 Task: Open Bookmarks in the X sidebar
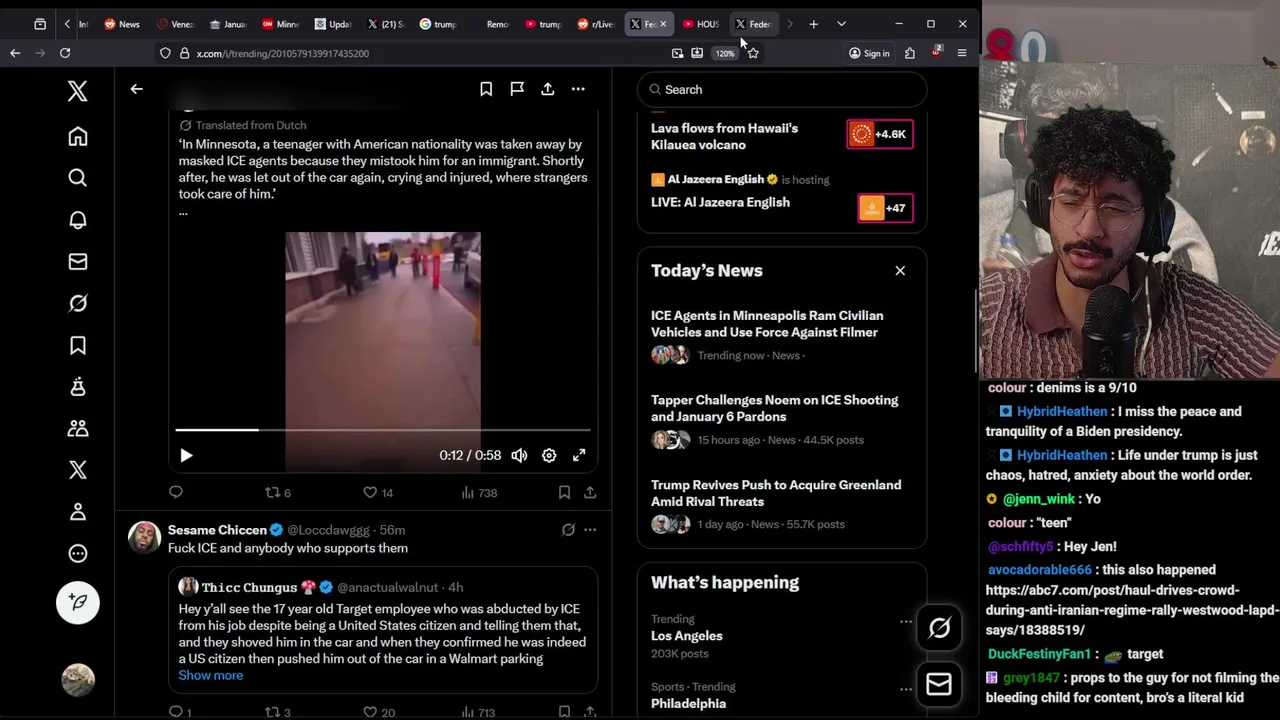click(x=78, y=345)
